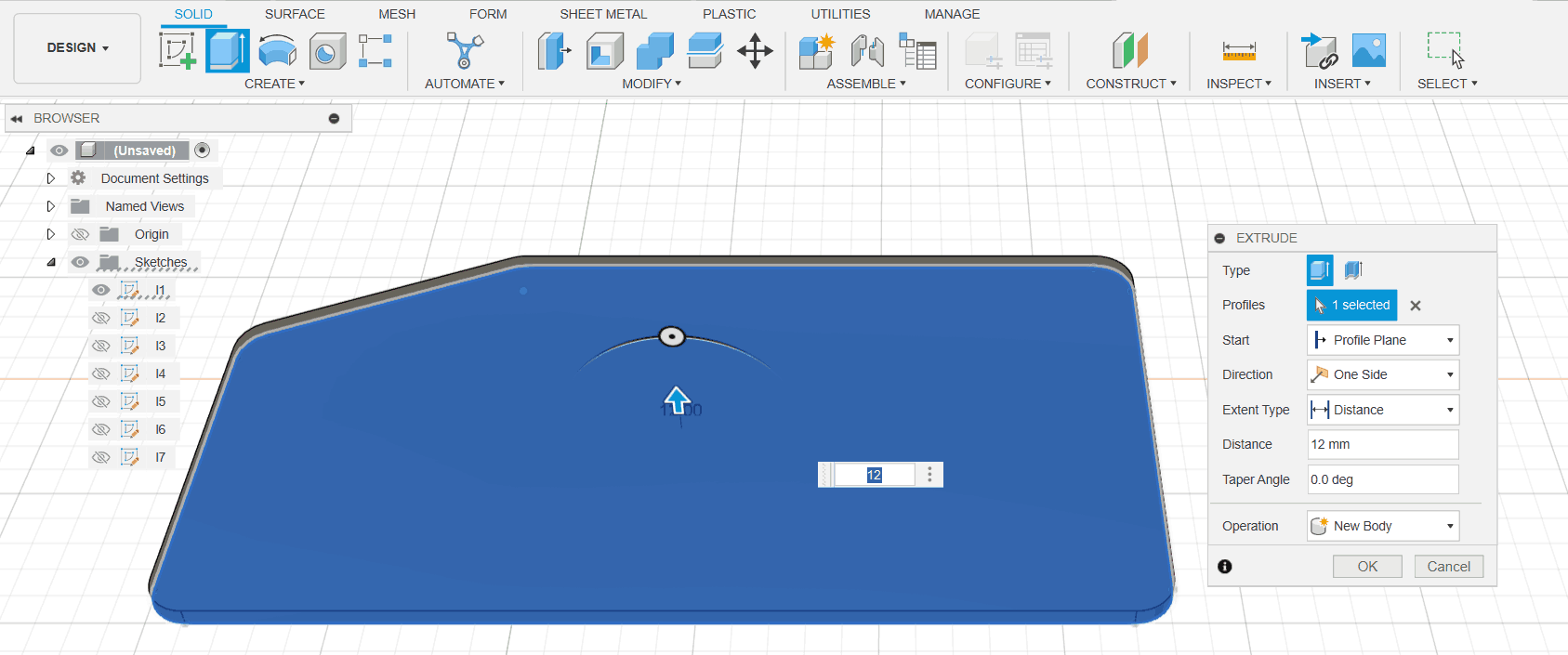Choose the Thin Extrude type icon
Image resolution: width=1568 pixels, height=655 pixels.
click(1353, 270)
